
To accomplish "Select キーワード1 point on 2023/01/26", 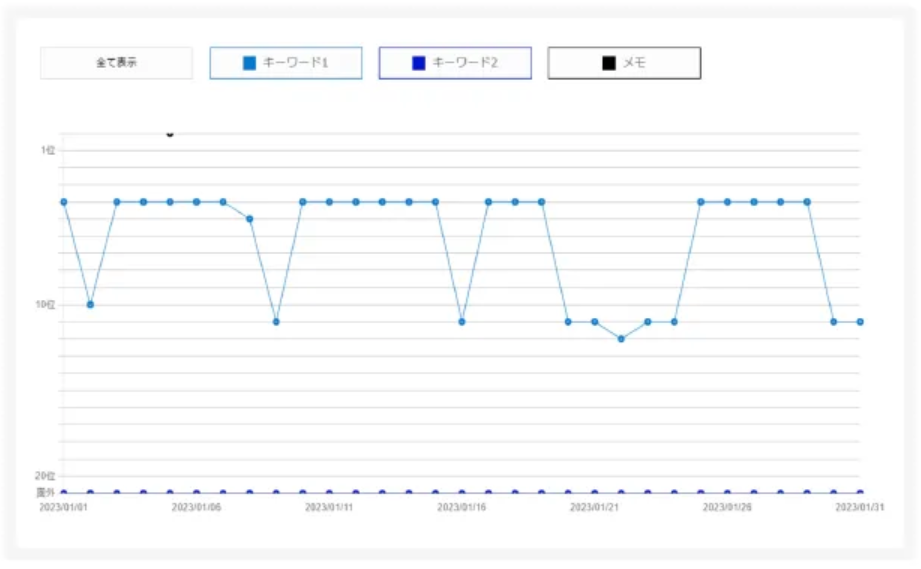I will 727,202.
